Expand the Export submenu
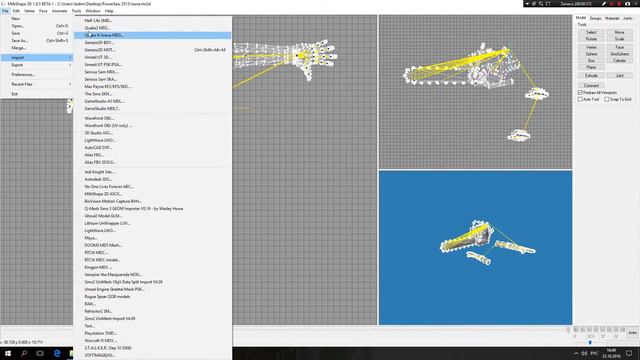The image size is (640, 360). (36, 65)
